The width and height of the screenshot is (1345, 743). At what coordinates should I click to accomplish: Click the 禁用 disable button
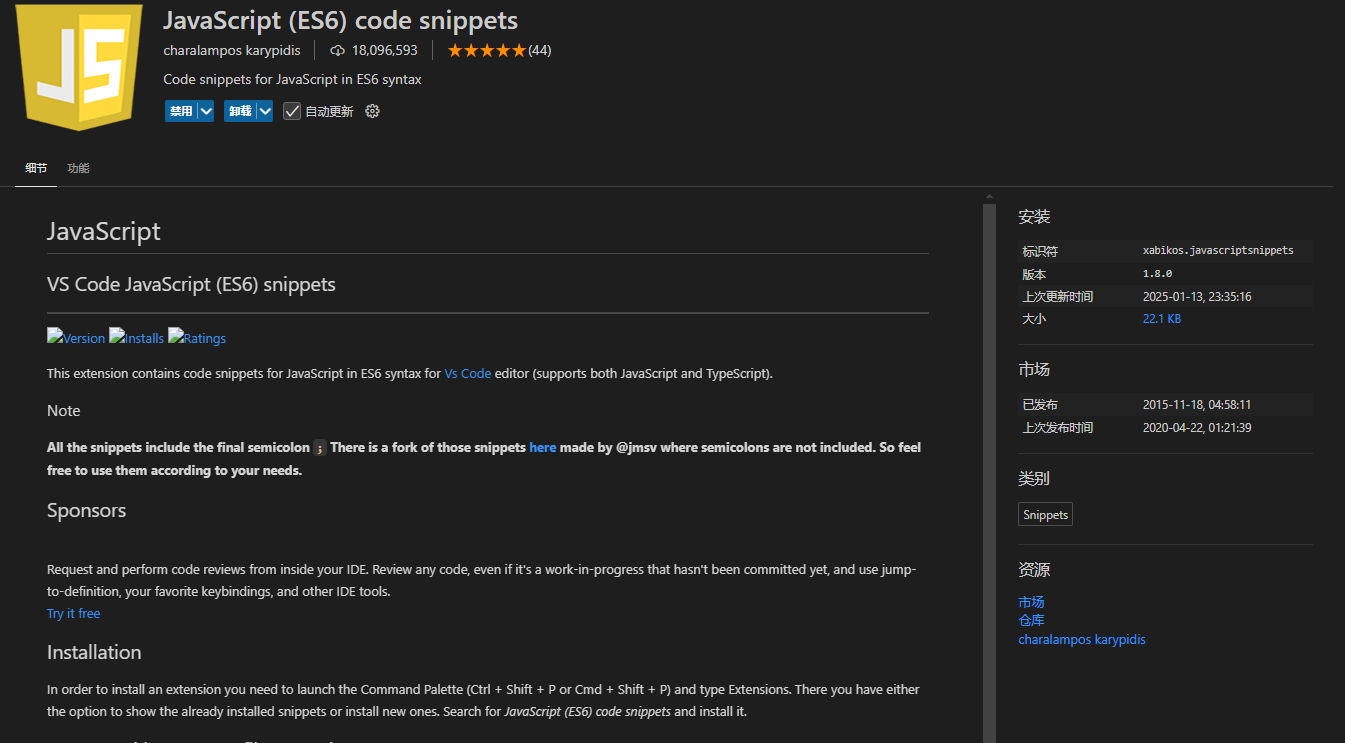pyautogui.click(x=181, y=111)
